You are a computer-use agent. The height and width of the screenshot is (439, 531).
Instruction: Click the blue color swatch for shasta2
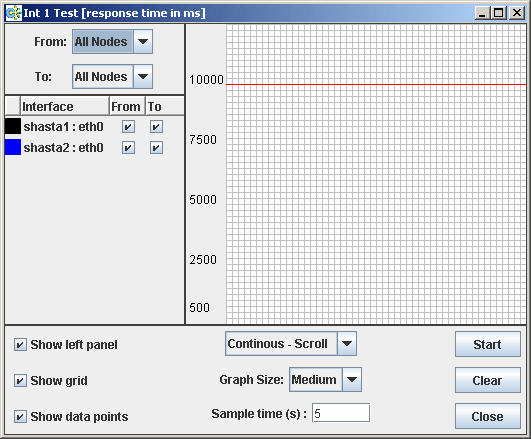(x=13, y=147)
